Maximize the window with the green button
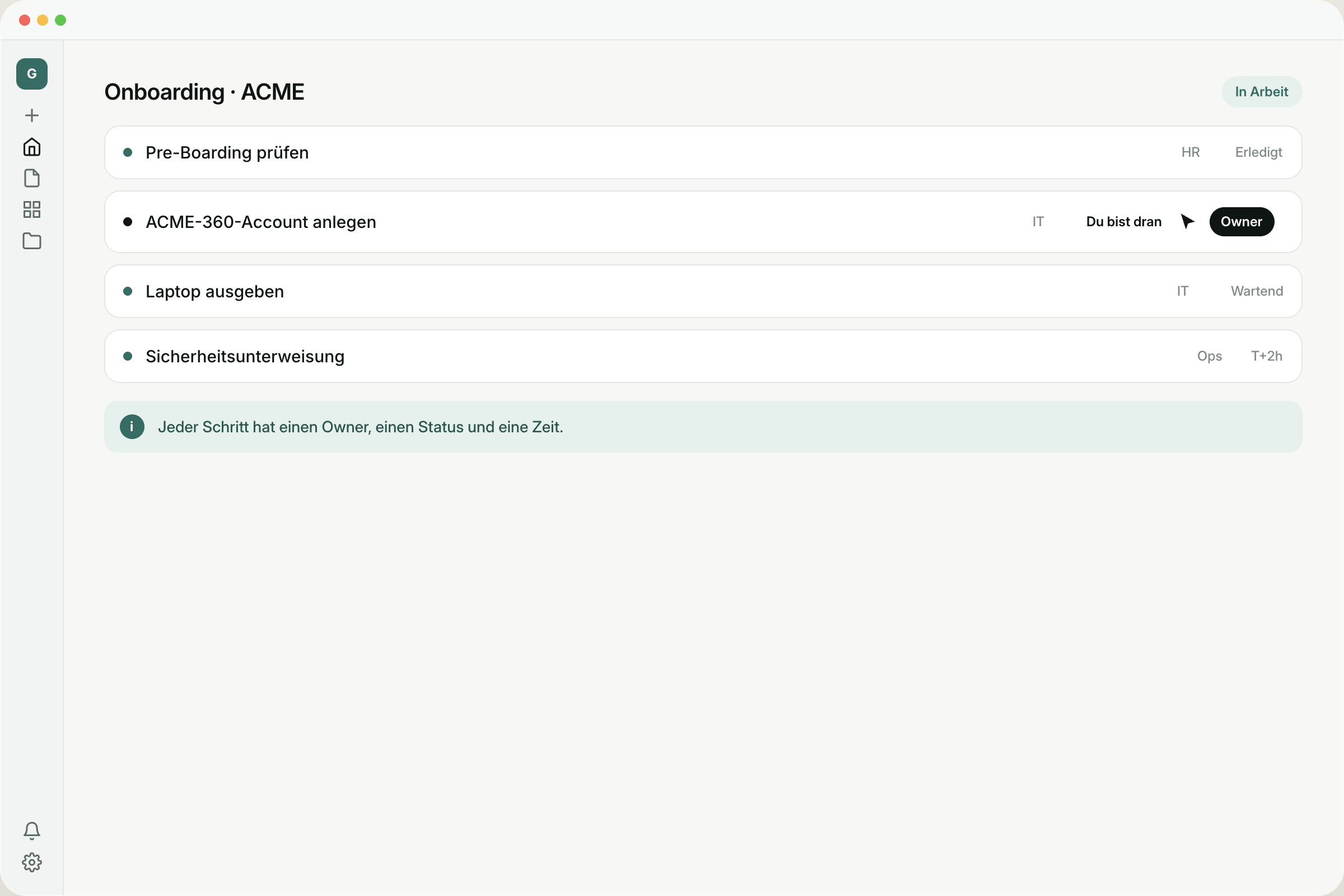 coord(60,21)
